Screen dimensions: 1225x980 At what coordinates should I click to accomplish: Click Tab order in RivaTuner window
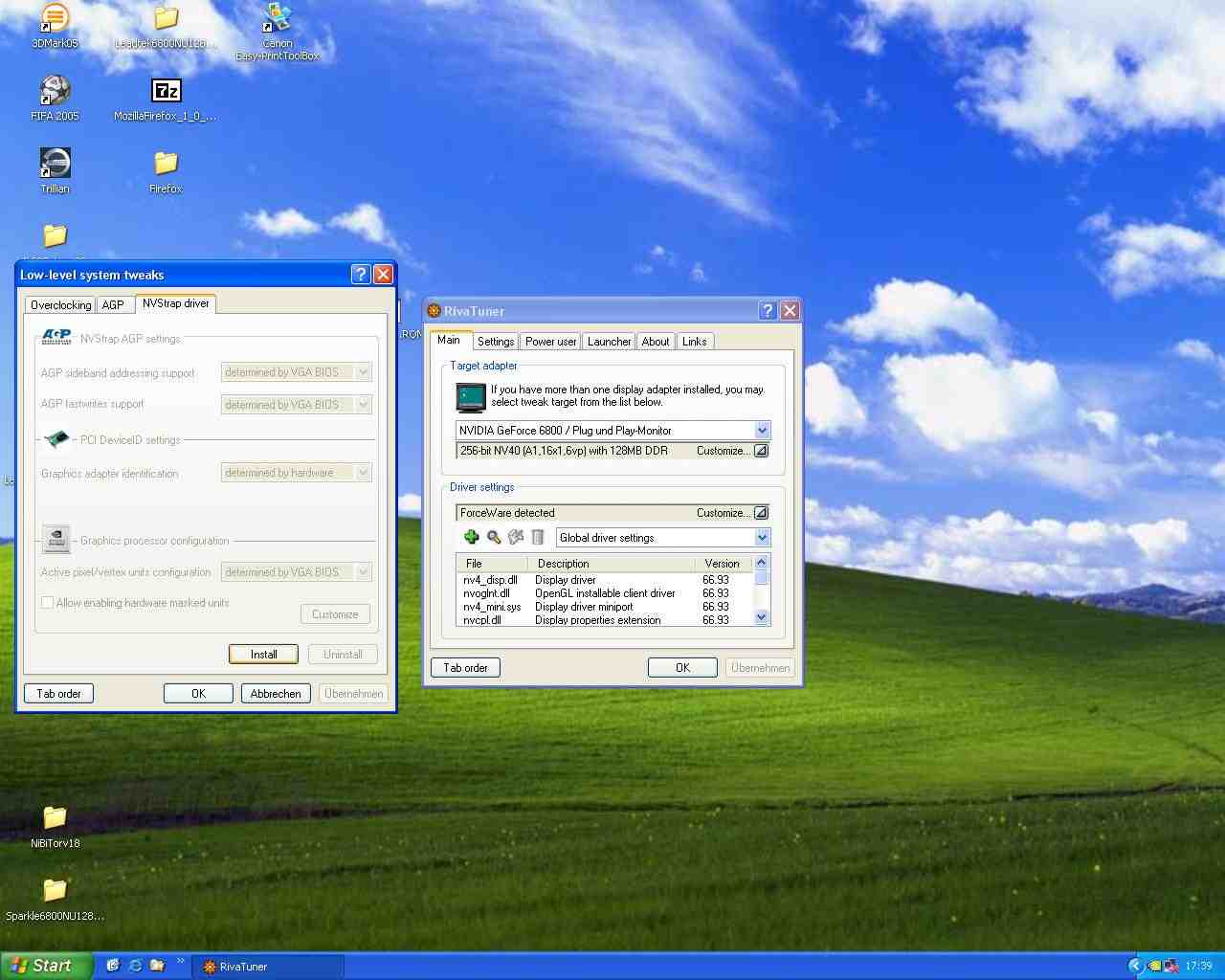tap(465, 668)
